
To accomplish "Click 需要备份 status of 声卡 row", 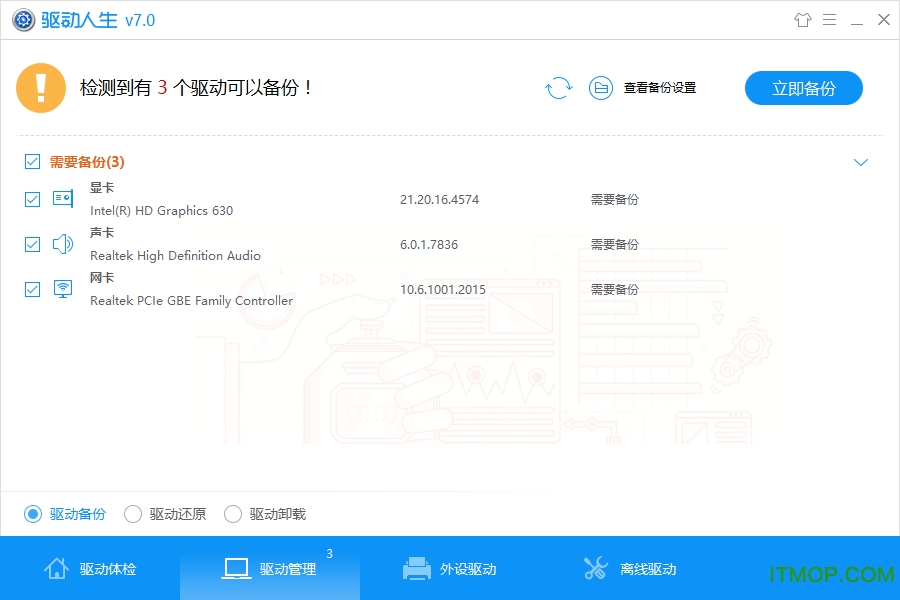I will [615, 245].
